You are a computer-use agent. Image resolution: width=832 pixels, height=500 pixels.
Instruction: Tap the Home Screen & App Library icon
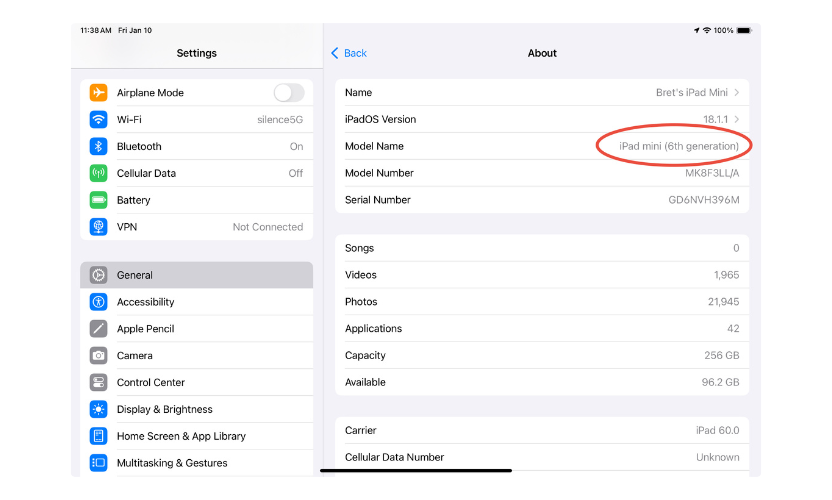coord(98,436)
